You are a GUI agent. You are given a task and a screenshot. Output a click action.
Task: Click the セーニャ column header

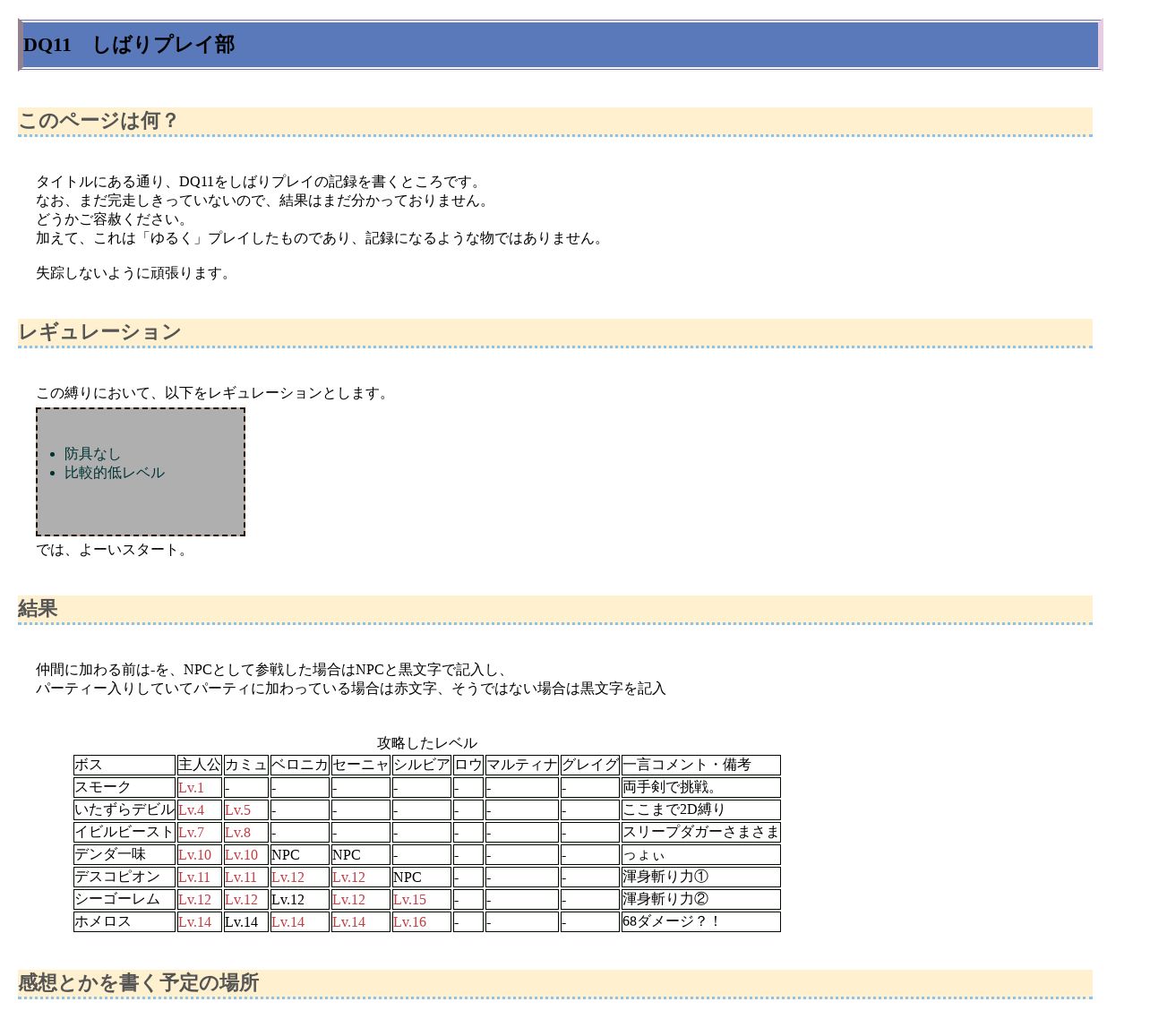[361, 765]
